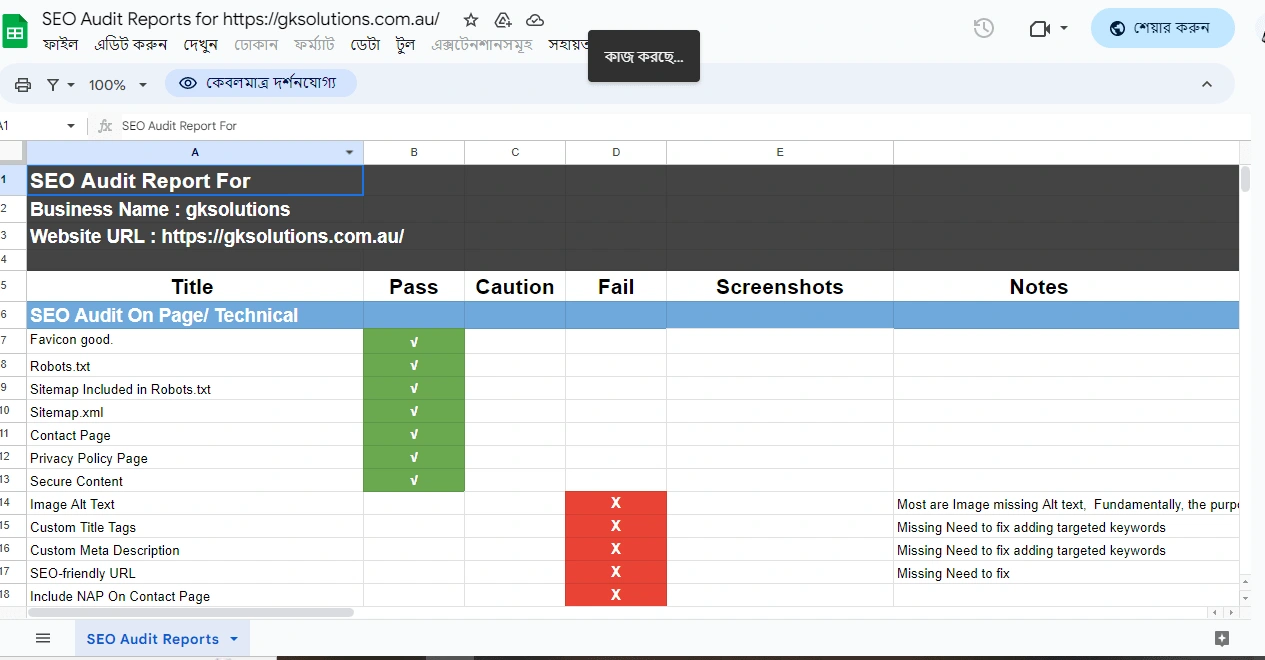The image size is (1265, 660).
Task: Check the cloud document status icon
Action: point(535,20)
